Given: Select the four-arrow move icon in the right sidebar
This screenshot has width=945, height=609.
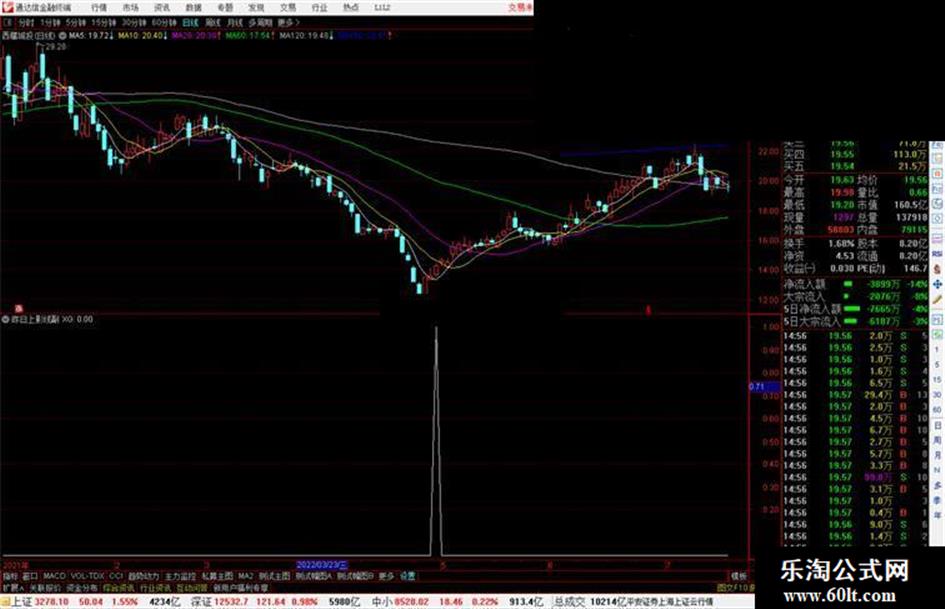Looking at the screenshot, I should point(937,284).
